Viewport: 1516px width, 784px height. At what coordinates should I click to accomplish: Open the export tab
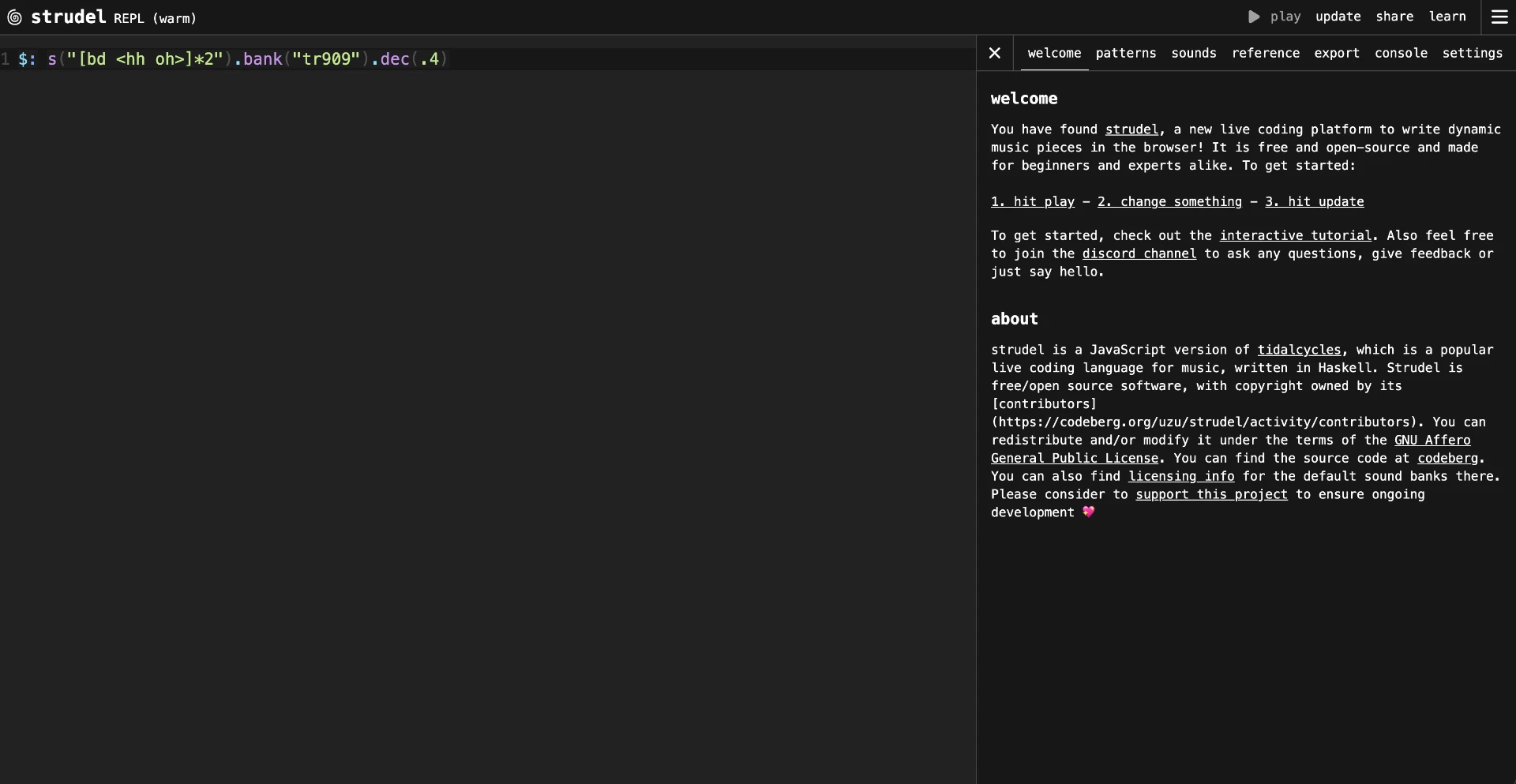click(1336, 53)
